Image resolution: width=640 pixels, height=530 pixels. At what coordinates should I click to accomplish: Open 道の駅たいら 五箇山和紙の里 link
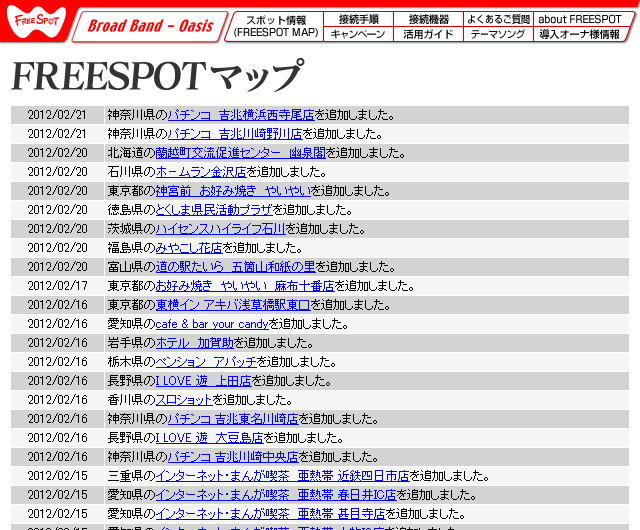(x=236, y=267)
